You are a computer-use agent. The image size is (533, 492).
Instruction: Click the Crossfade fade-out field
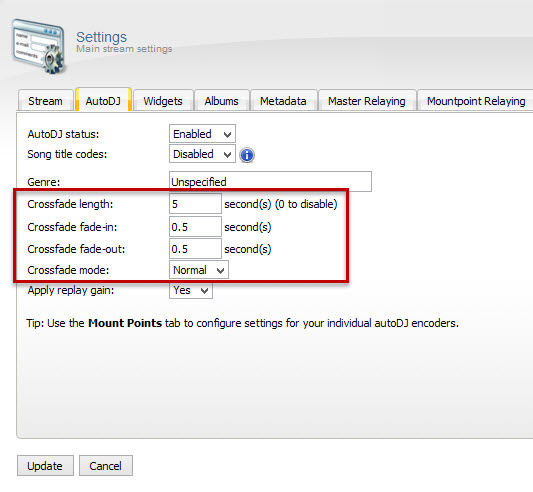[x=195, y=249]
